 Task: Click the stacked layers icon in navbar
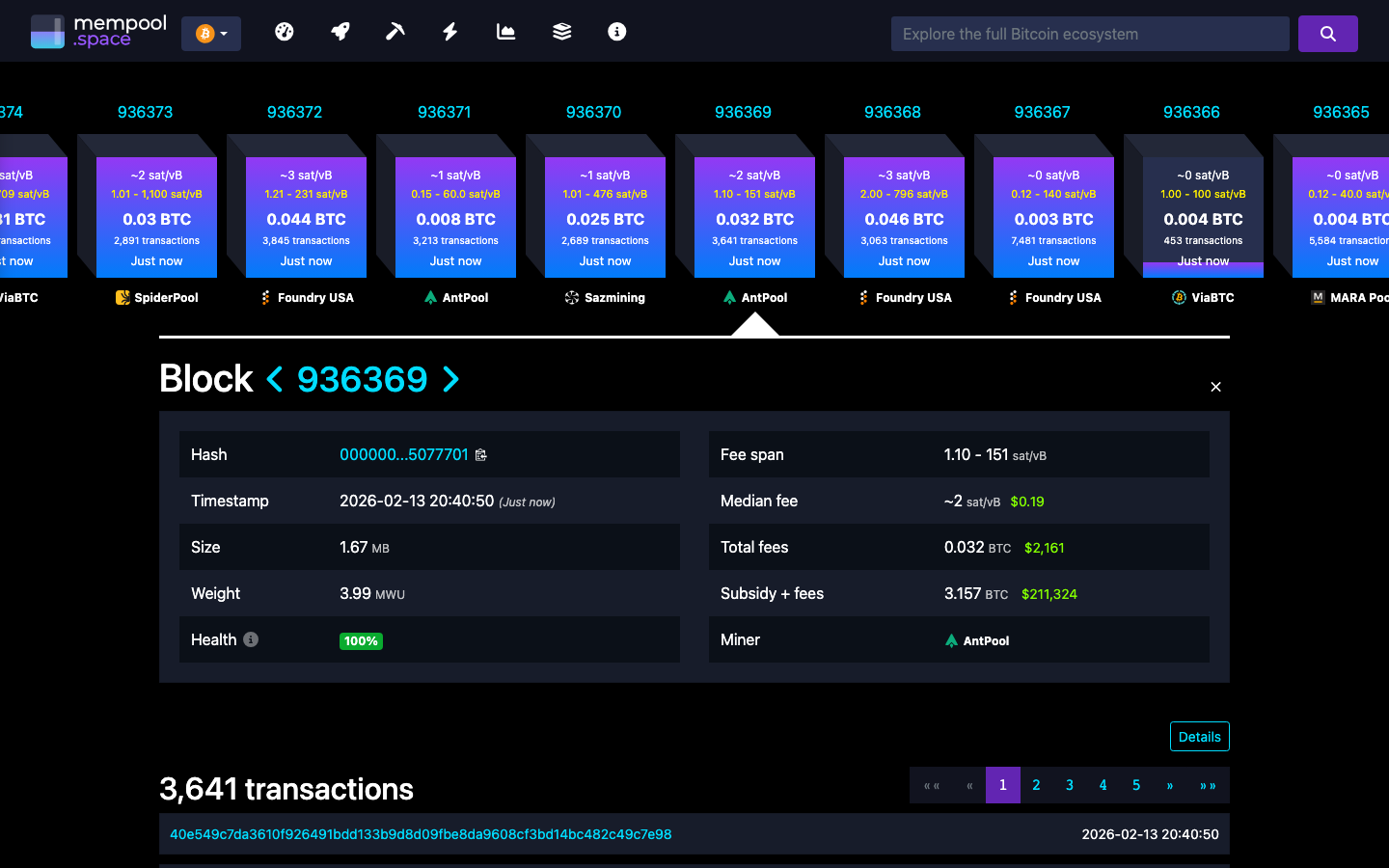tap(560, 31)
